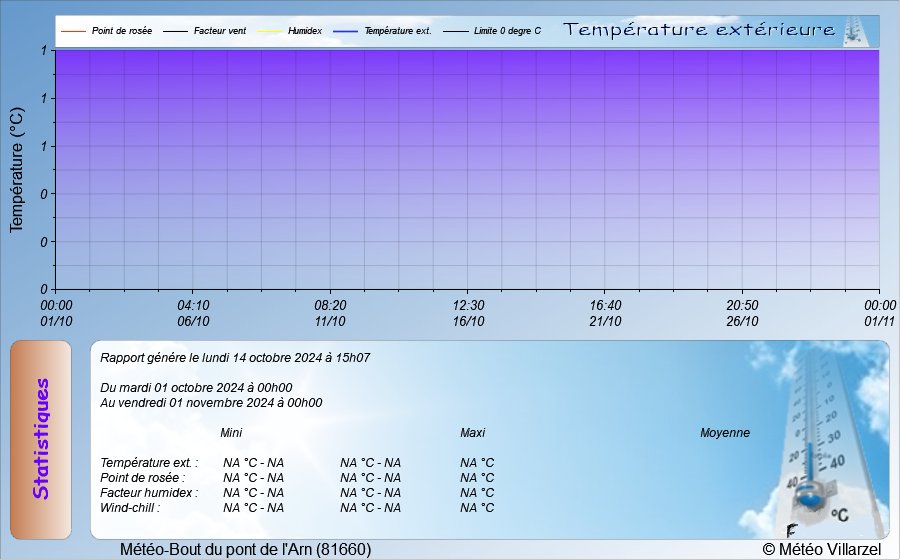Screen dimensions: 900x560
Task: Click the '© Météo Villarzel' copyright text
Action: (x=821, y=549)
